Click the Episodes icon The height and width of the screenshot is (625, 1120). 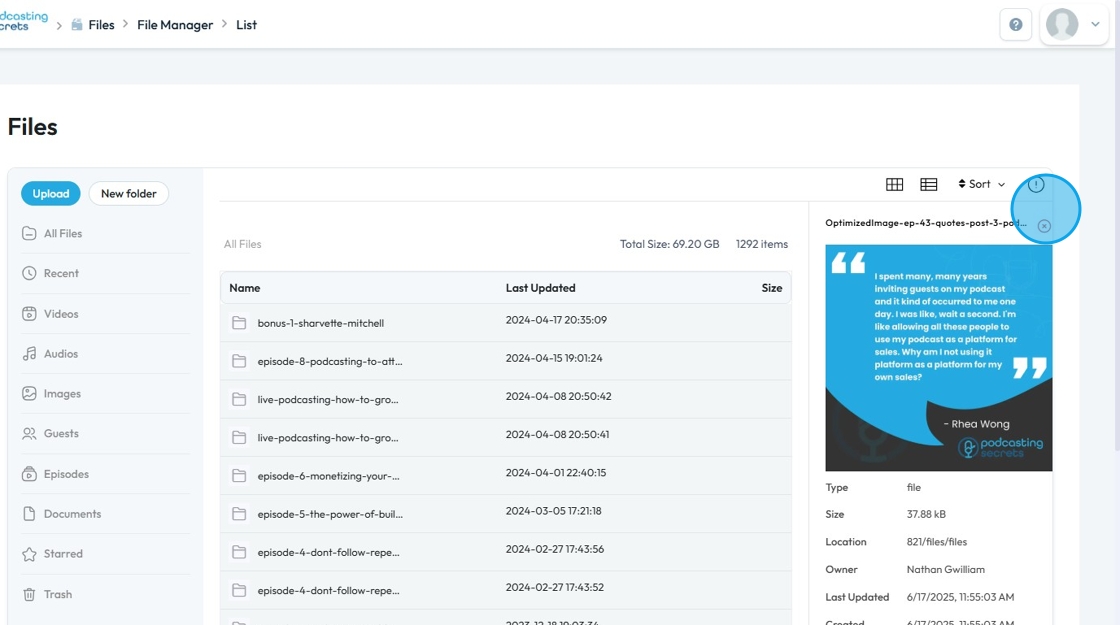pyautogui.click(x=29, y=474)
